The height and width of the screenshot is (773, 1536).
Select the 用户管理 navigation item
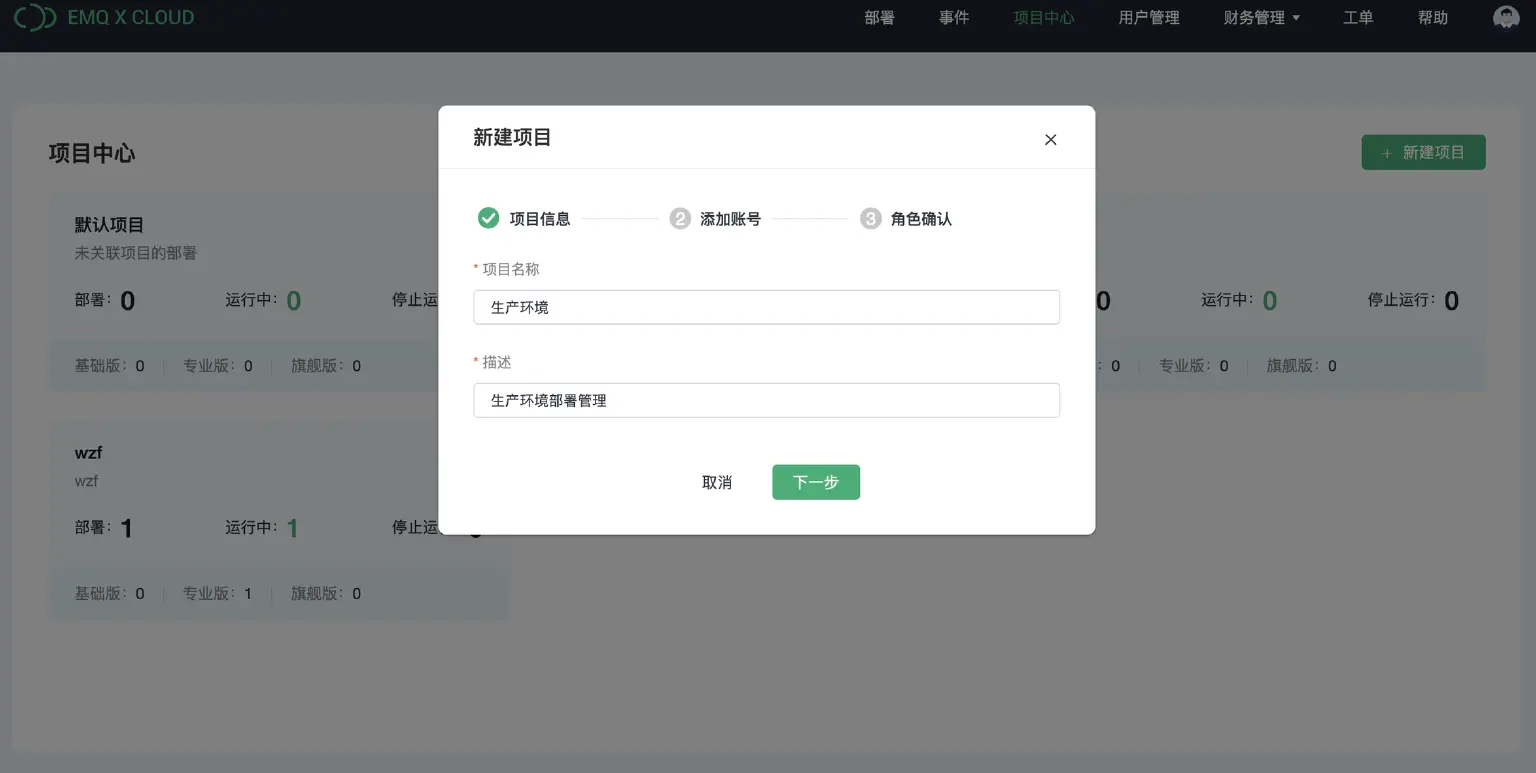[1148, 17]
